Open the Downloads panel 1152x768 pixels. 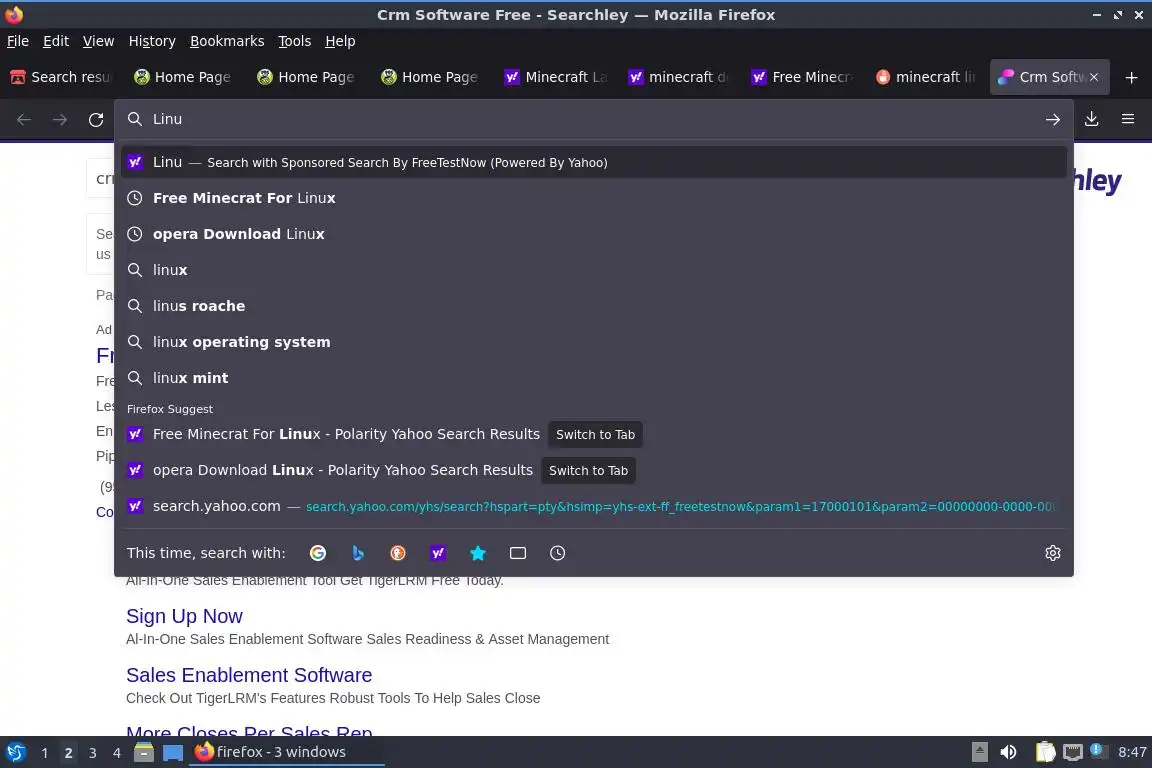[x=1091, y=119]
